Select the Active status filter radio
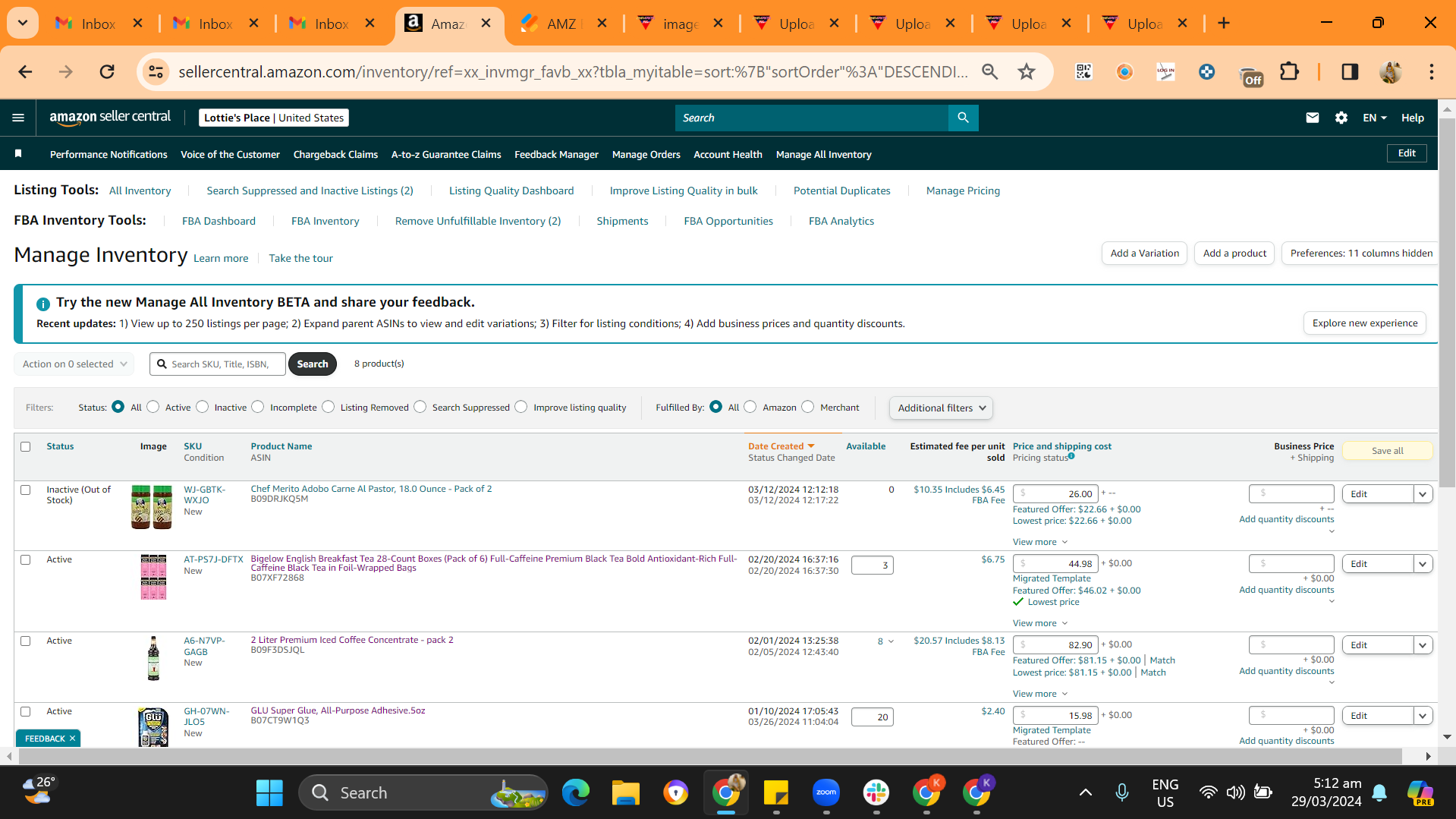 (x=153, y=407)
